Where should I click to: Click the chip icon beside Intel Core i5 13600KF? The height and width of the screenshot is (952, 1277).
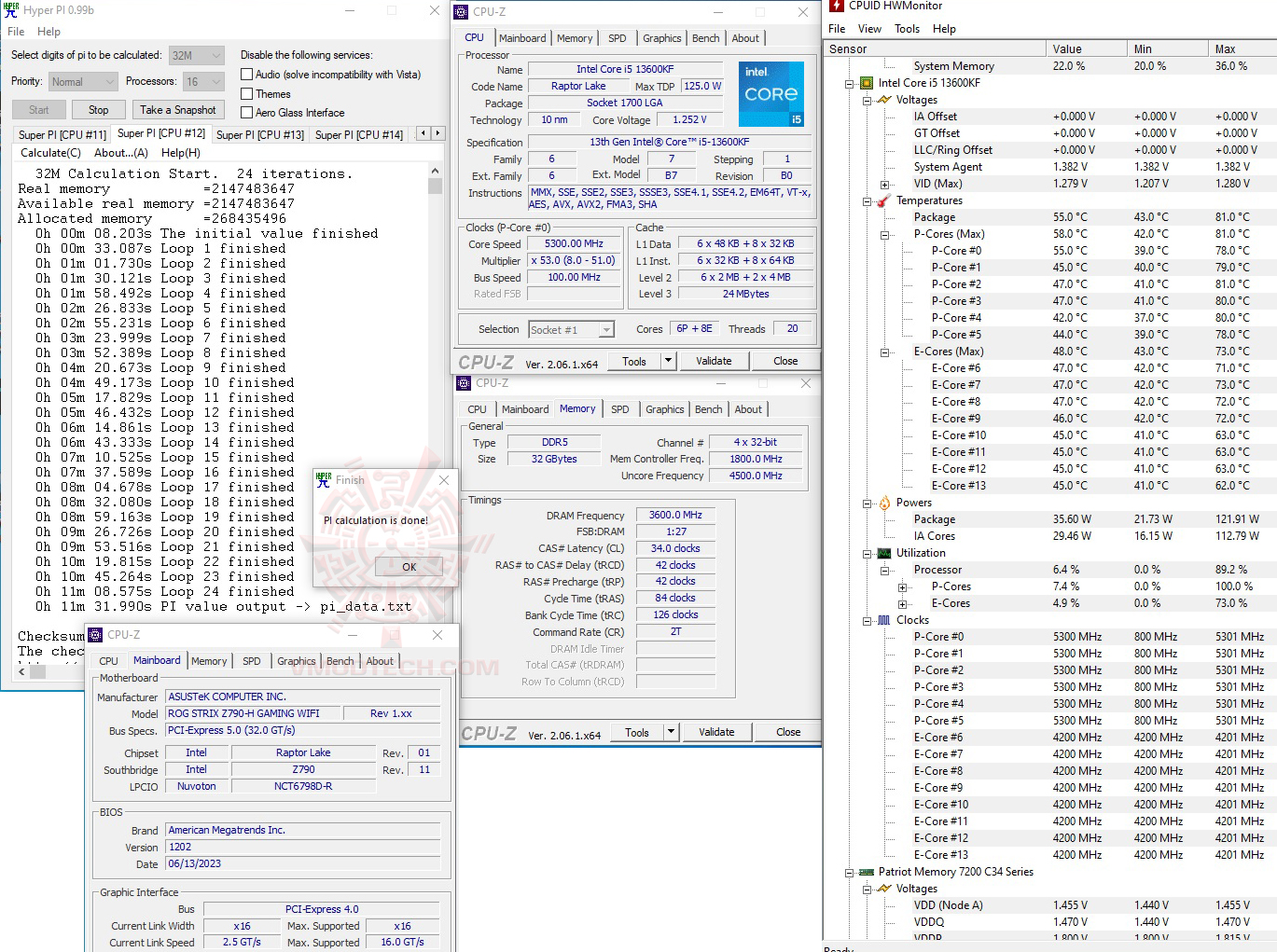(x=867, y=83)
